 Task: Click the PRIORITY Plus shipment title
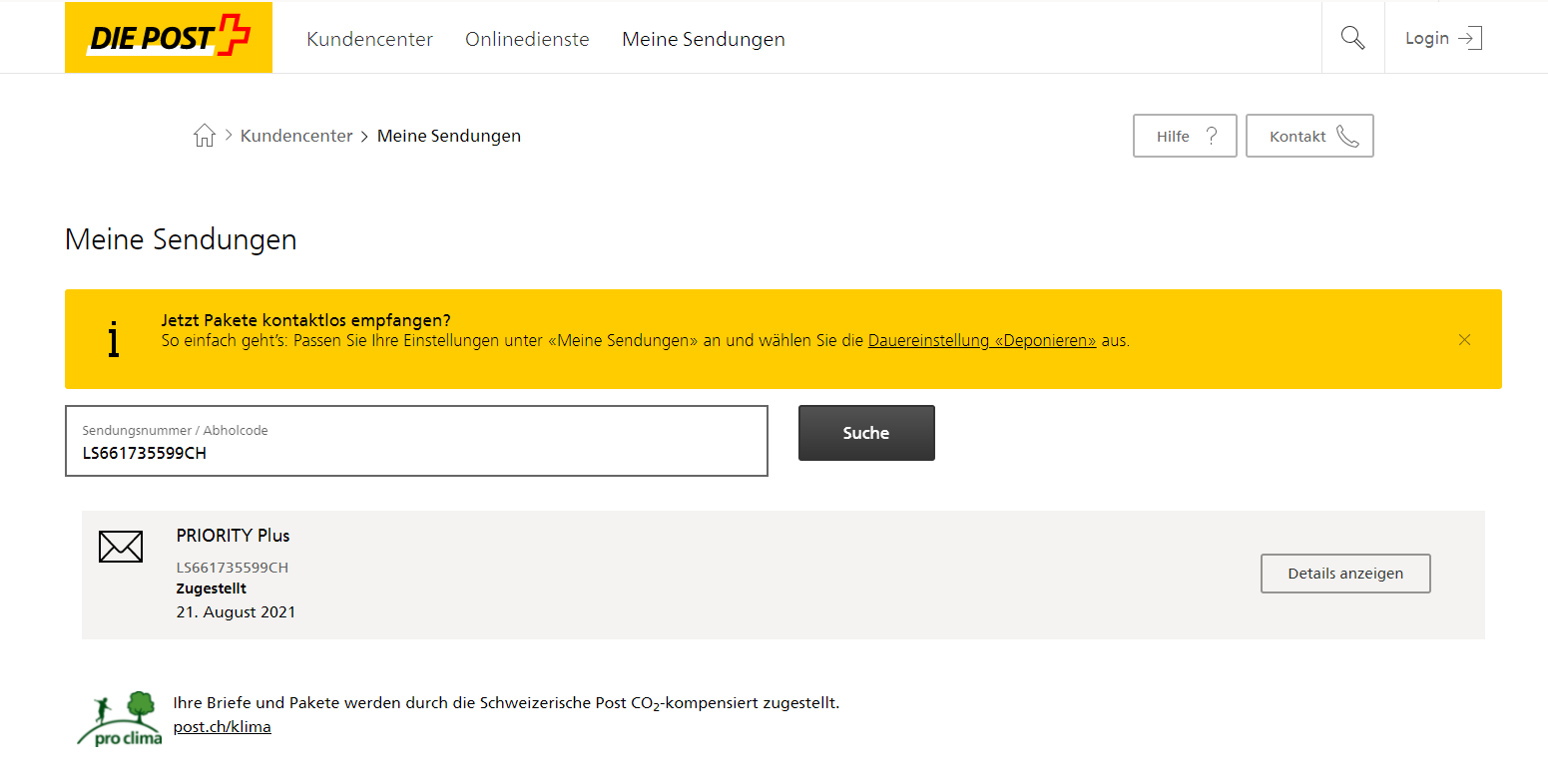233,536
